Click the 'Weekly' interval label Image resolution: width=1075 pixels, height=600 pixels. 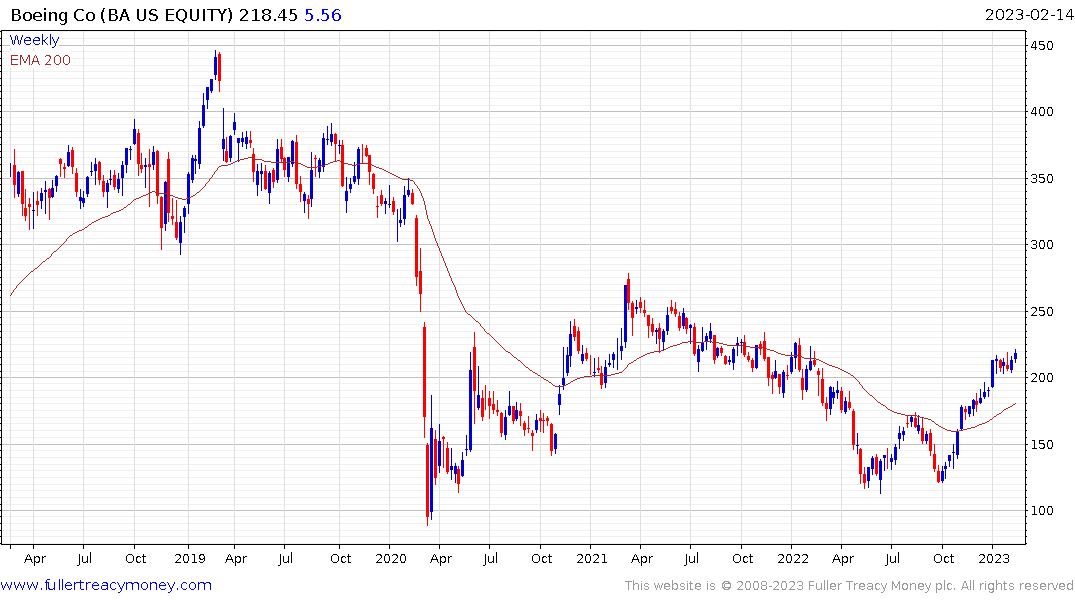(x=34, y=40)
